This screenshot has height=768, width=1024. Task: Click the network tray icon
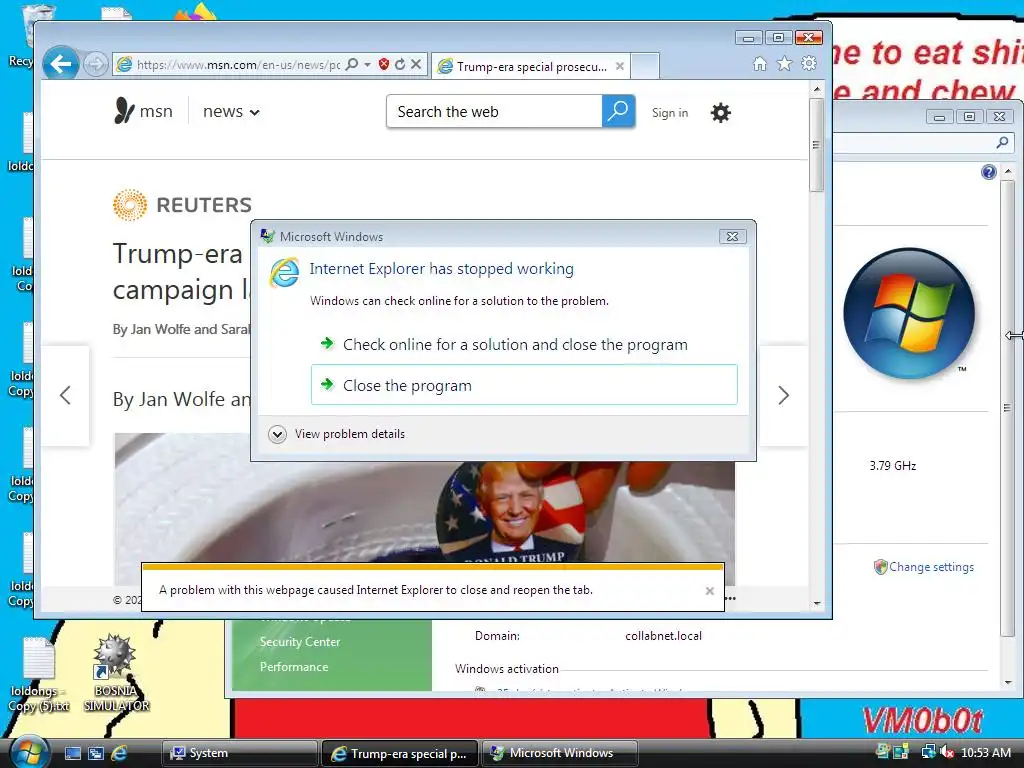pos(928,752)
